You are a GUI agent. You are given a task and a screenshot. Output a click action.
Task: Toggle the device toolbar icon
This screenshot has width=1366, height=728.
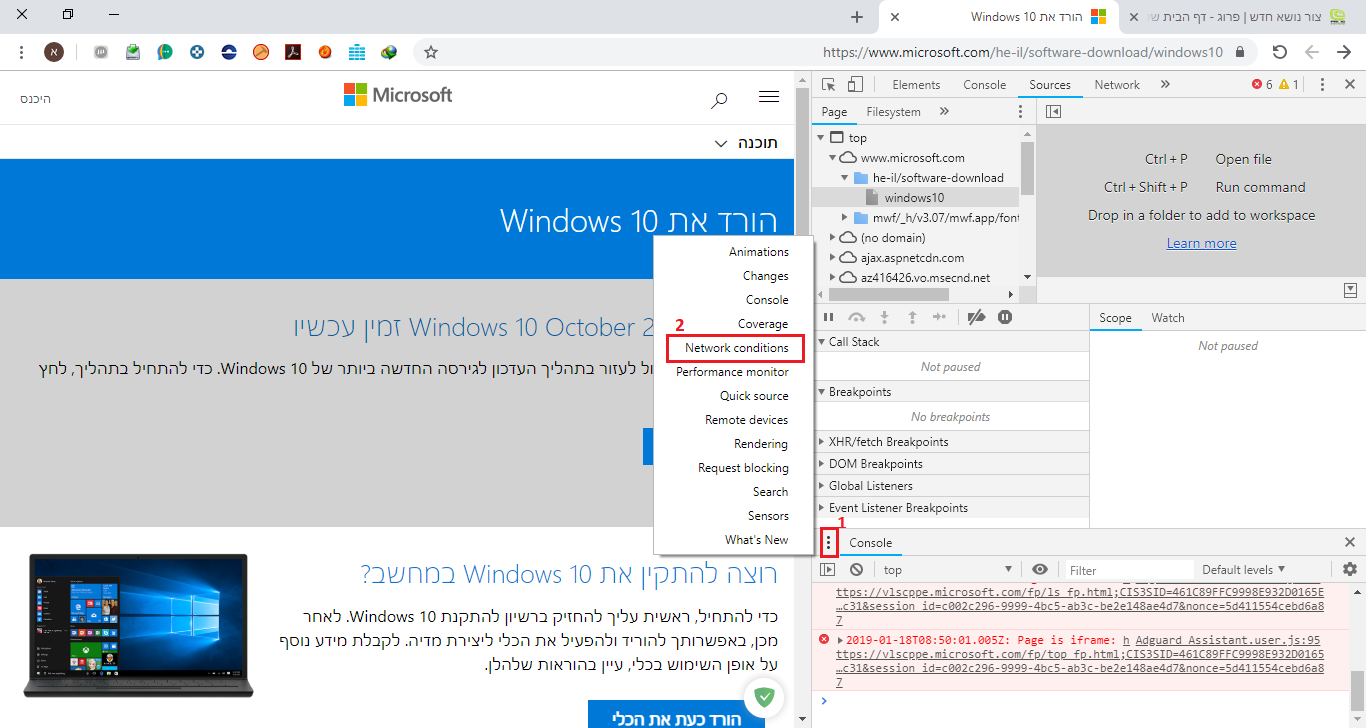[855, 85]
